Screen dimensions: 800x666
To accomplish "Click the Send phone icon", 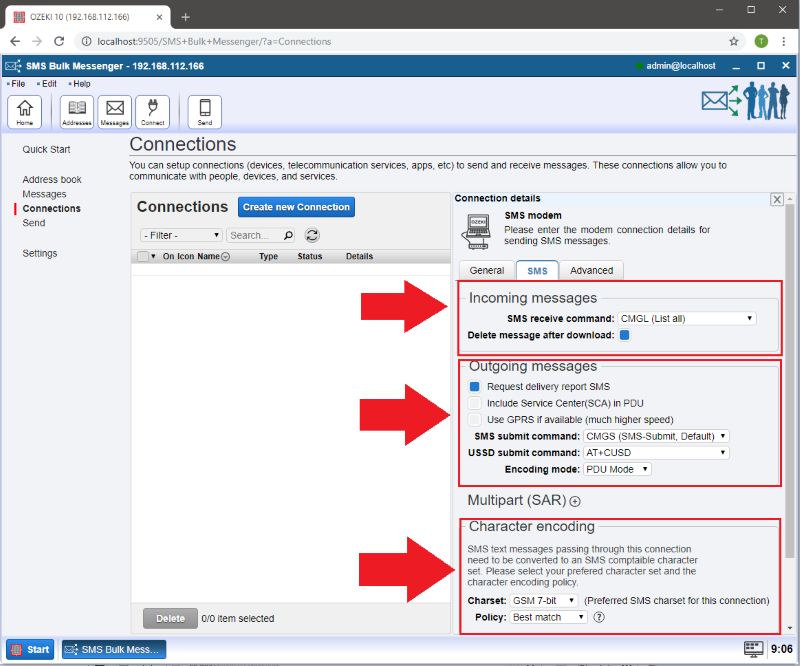I will click(x=205, y=111).
